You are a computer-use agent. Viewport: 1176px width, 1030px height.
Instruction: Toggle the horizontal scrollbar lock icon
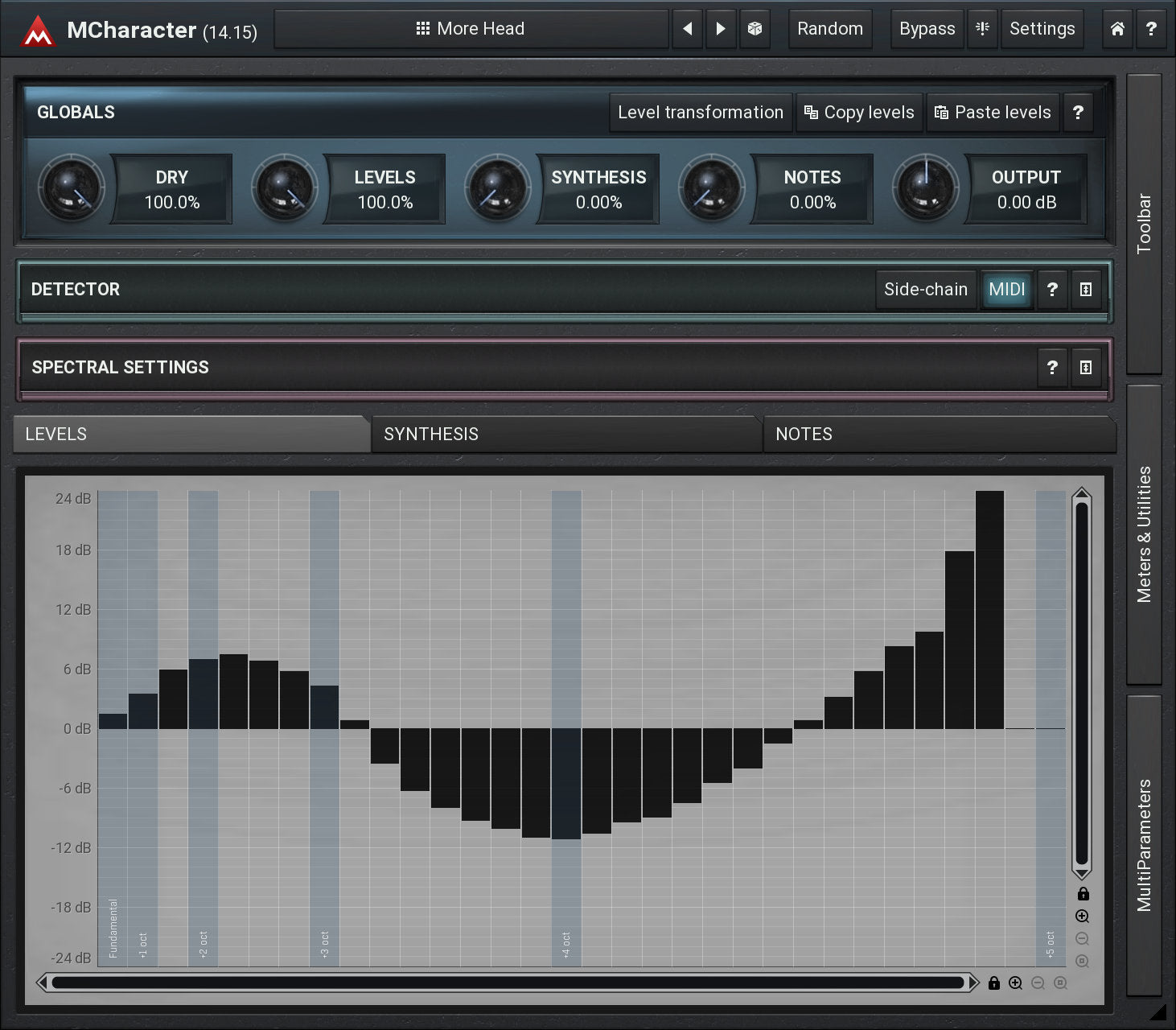pyautogui.click(x=994, y=983)
